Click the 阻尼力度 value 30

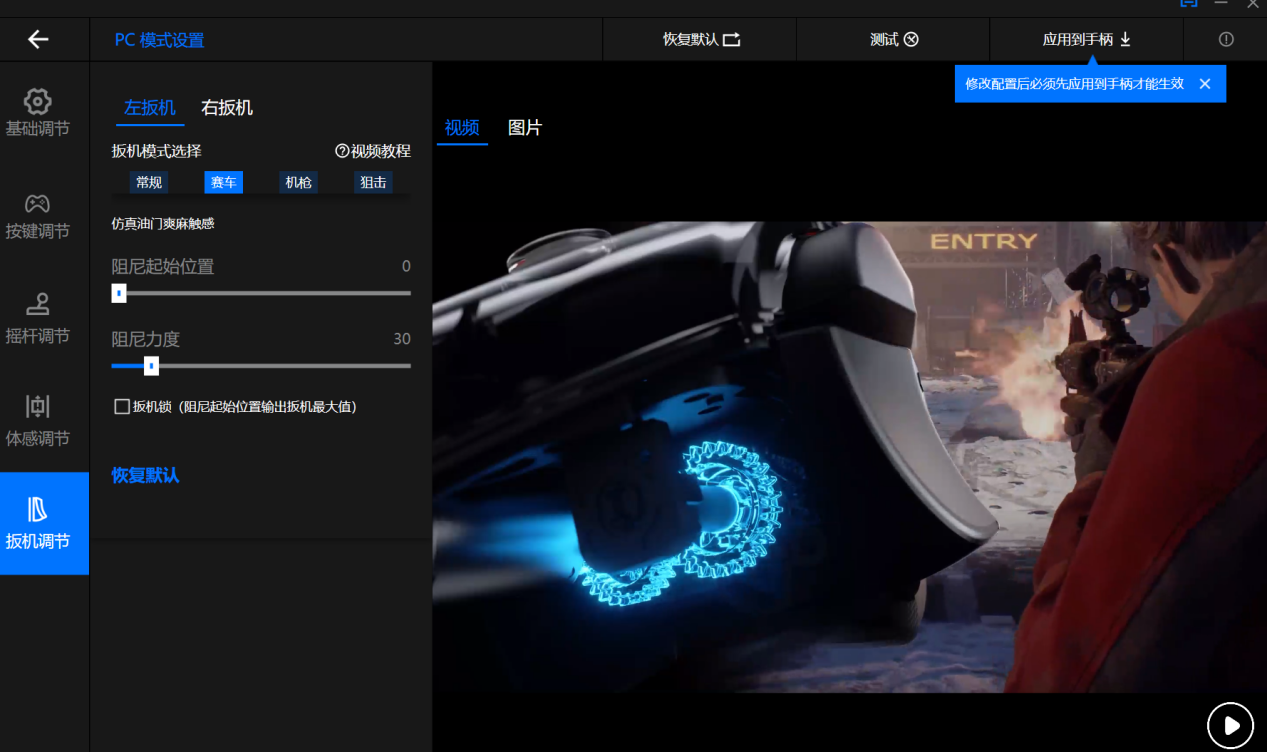(402, 339)
